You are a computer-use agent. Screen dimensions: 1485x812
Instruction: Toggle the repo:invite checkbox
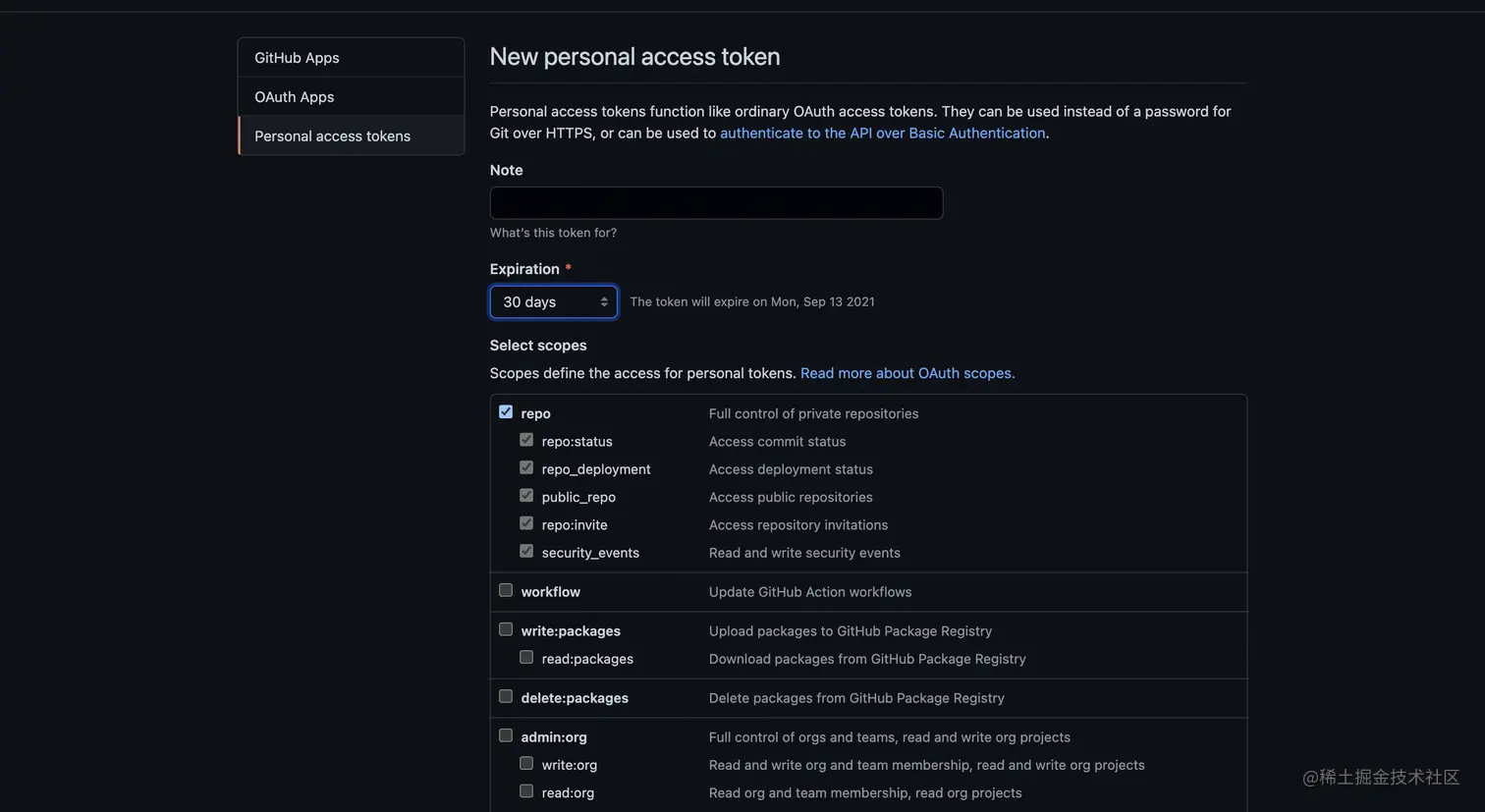click(526, 523)
